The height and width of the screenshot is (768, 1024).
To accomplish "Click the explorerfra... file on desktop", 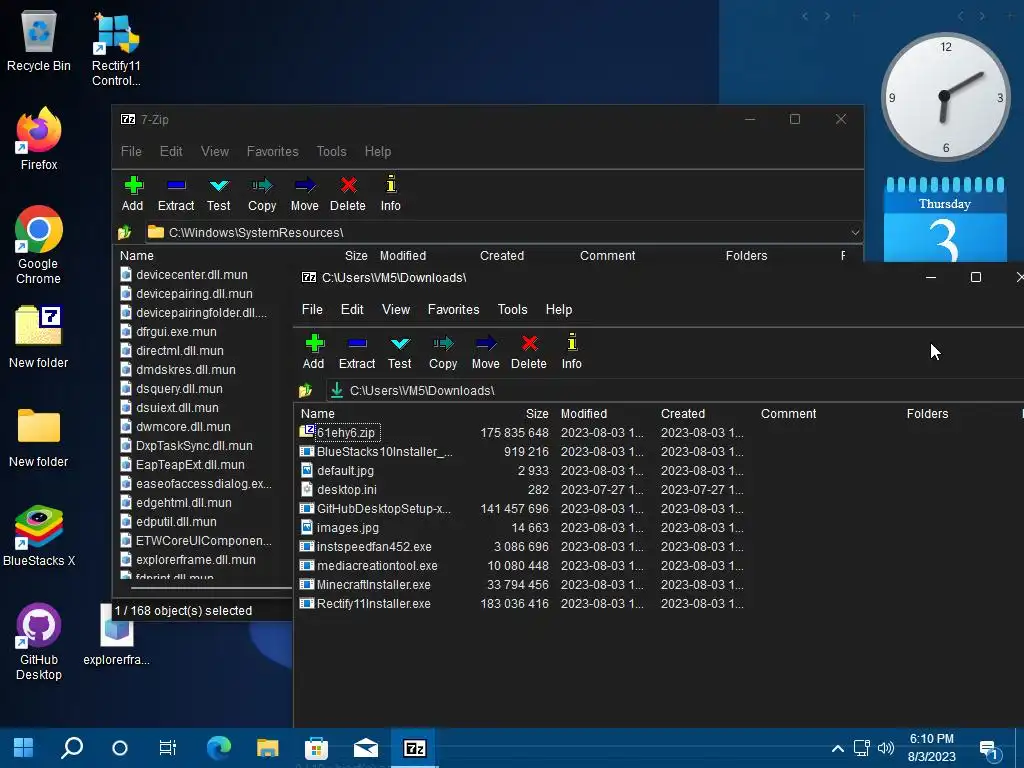I will (x=116, y=635).
